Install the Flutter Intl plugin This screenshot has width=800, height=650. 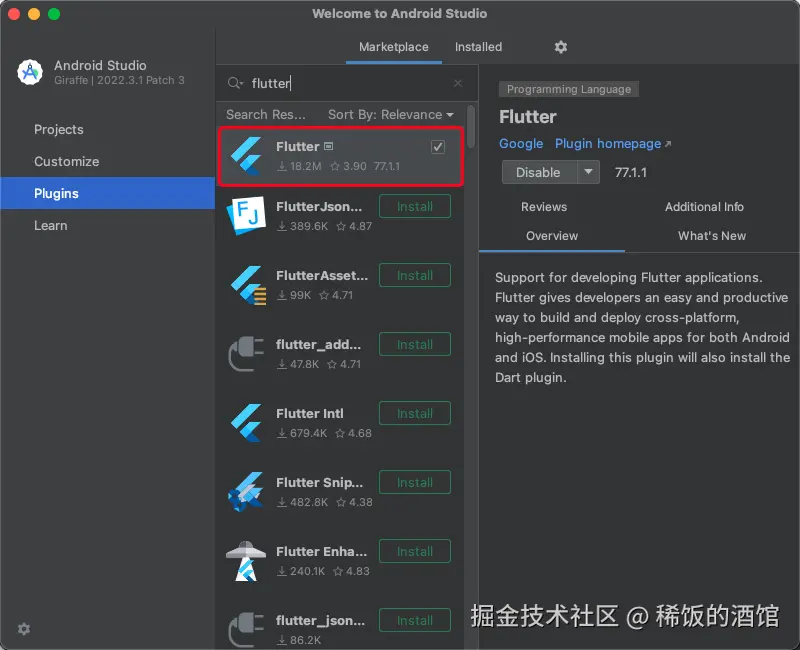[415, 413]
